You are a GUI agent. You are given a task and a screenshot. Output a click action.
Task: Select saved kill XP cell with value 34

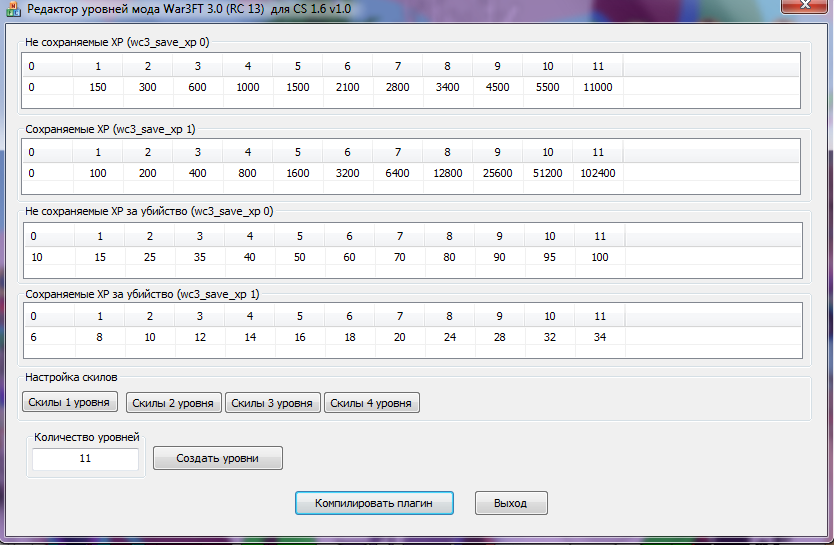[600, 337]
